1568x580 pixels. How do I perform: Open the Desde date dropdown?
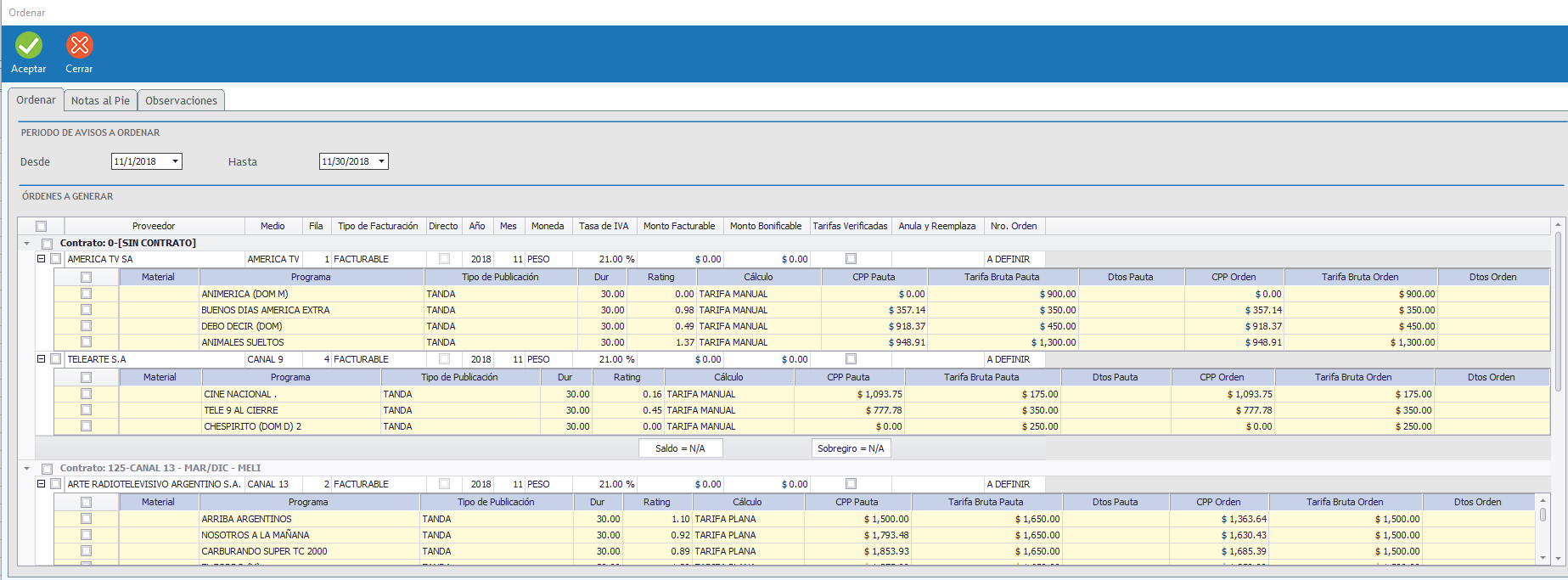click(x=175, y=161)
